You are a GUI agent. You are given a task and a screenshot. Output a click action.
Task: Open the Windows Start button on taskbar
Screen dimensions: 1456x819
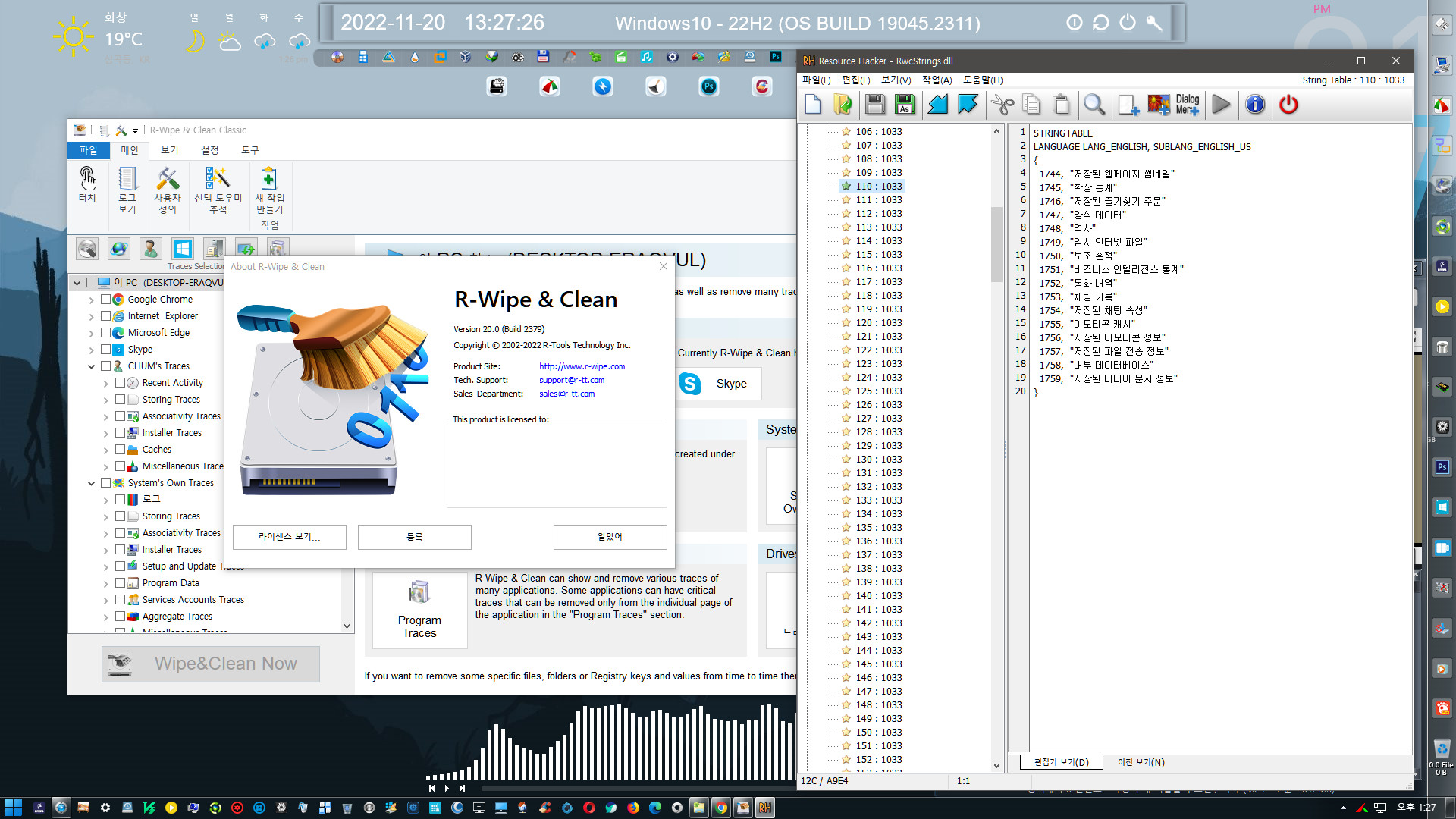pyautogui.click(x=13, y=808)
